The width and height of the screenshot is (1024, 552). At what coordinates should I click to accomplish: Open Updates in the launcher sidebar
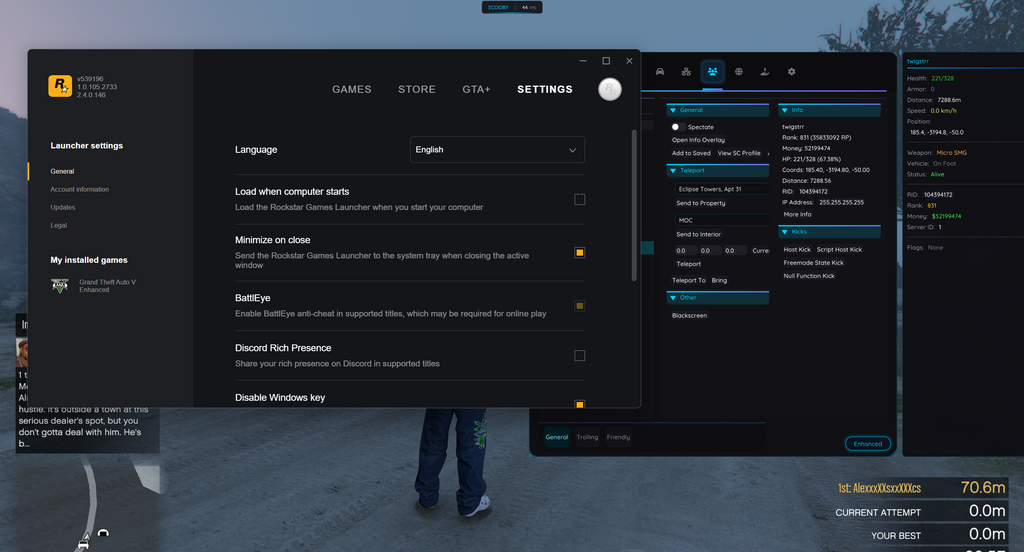[x=63, y=207]
